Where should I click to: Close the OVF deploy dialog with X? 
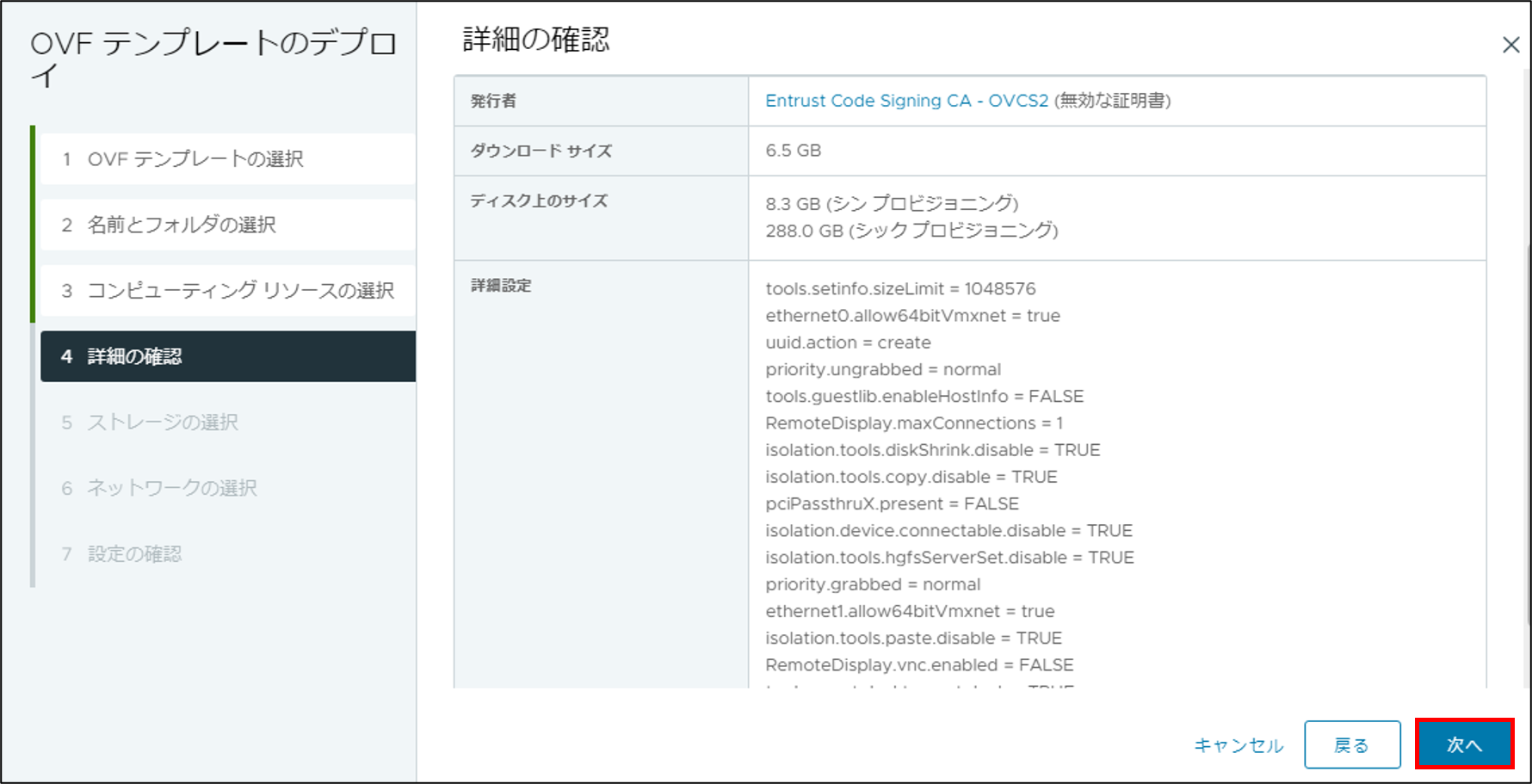[1510, 45]
